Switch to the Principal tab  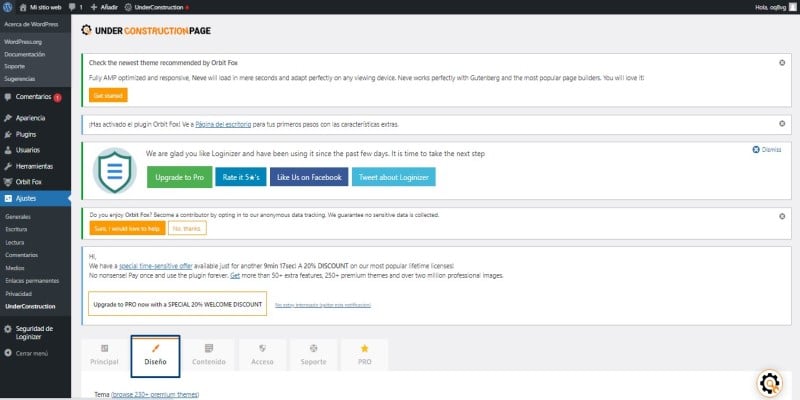(x=105, y=355)
